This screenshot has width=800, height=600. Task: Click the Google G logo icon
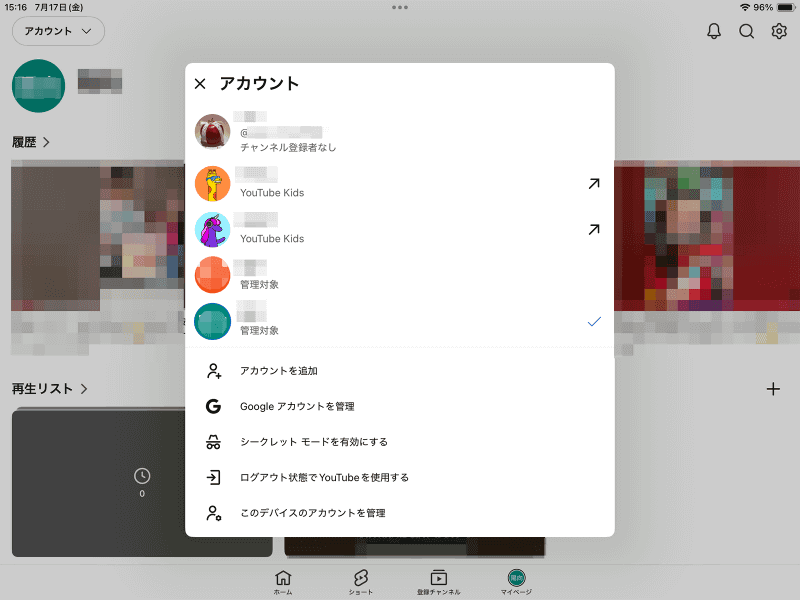213,406
